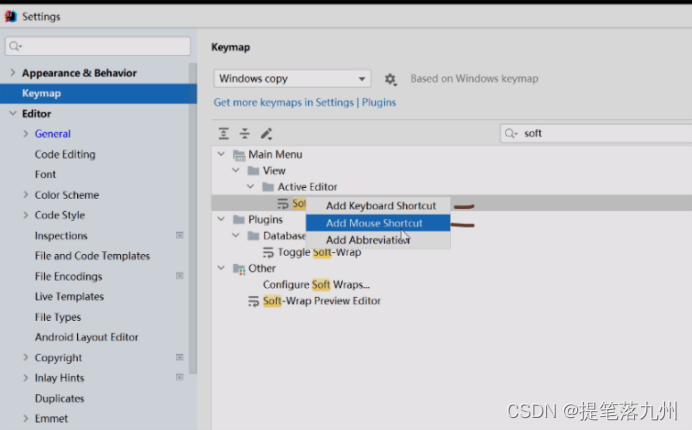
Task: Click Database folder icon in keymap tree
Action: coord(253,236)
